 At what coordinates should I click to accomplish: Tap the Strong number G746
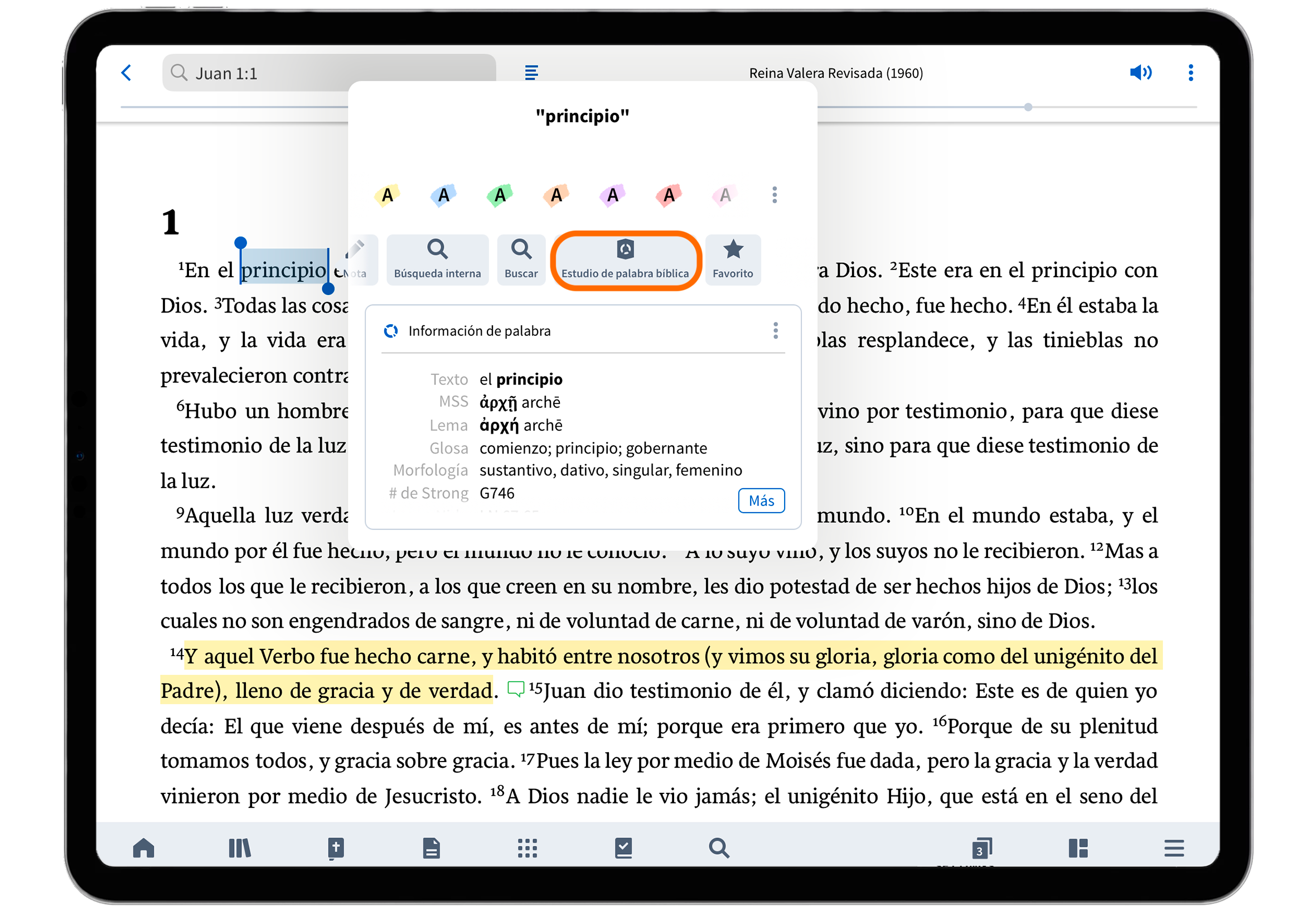click(497, 493)
